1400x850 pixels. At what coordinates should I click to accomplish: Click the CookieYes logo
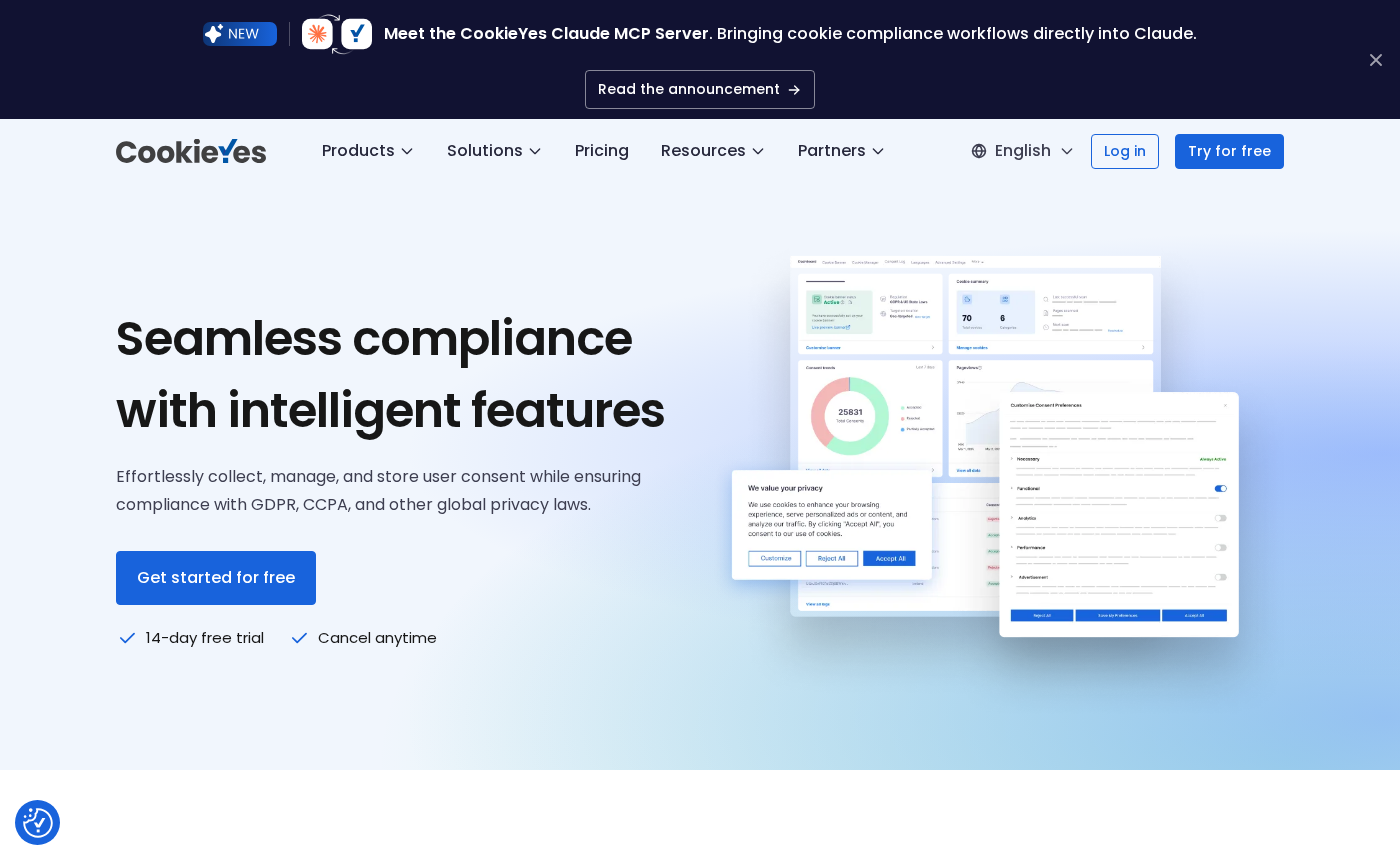pos(191,151)
